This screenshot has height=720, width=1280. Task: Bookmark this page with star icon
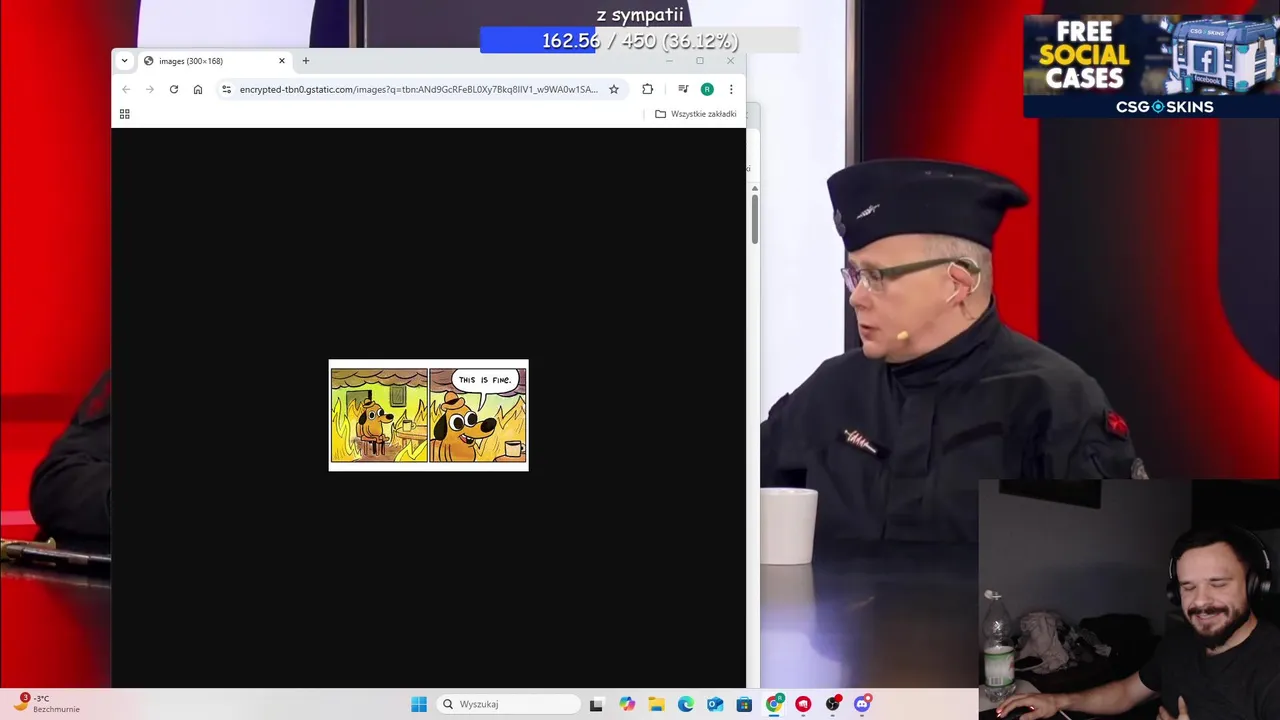(x=614, y=89)
